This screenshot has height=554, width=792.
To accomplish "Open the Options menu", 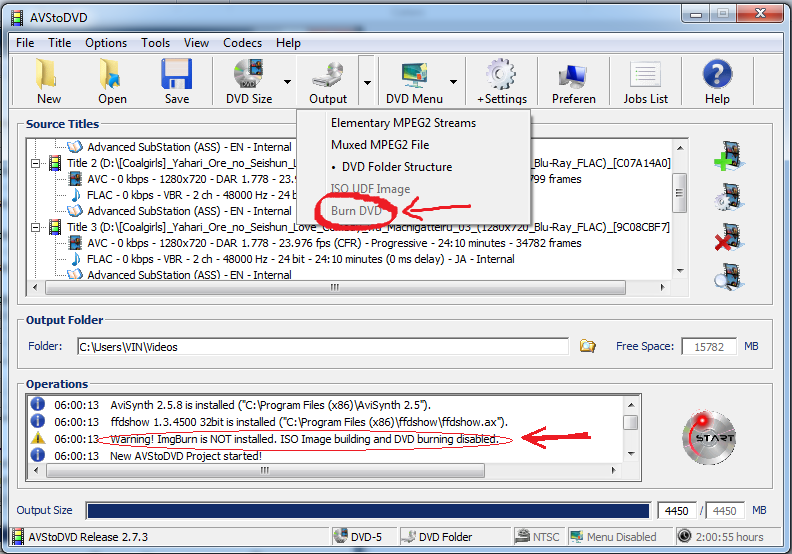I will 106,43.
